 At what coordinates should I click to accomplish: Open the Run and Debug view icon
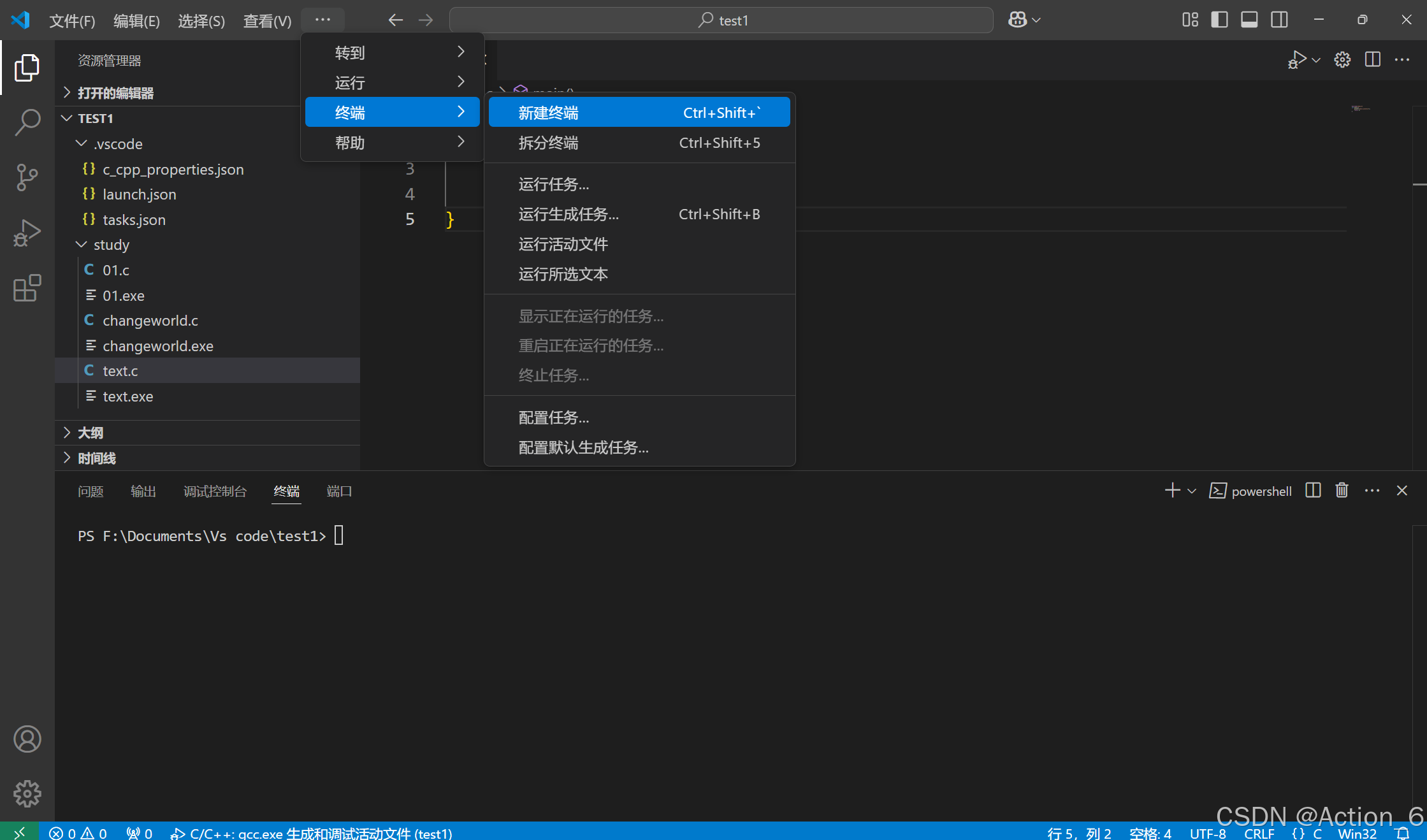[x=27, y=233]
